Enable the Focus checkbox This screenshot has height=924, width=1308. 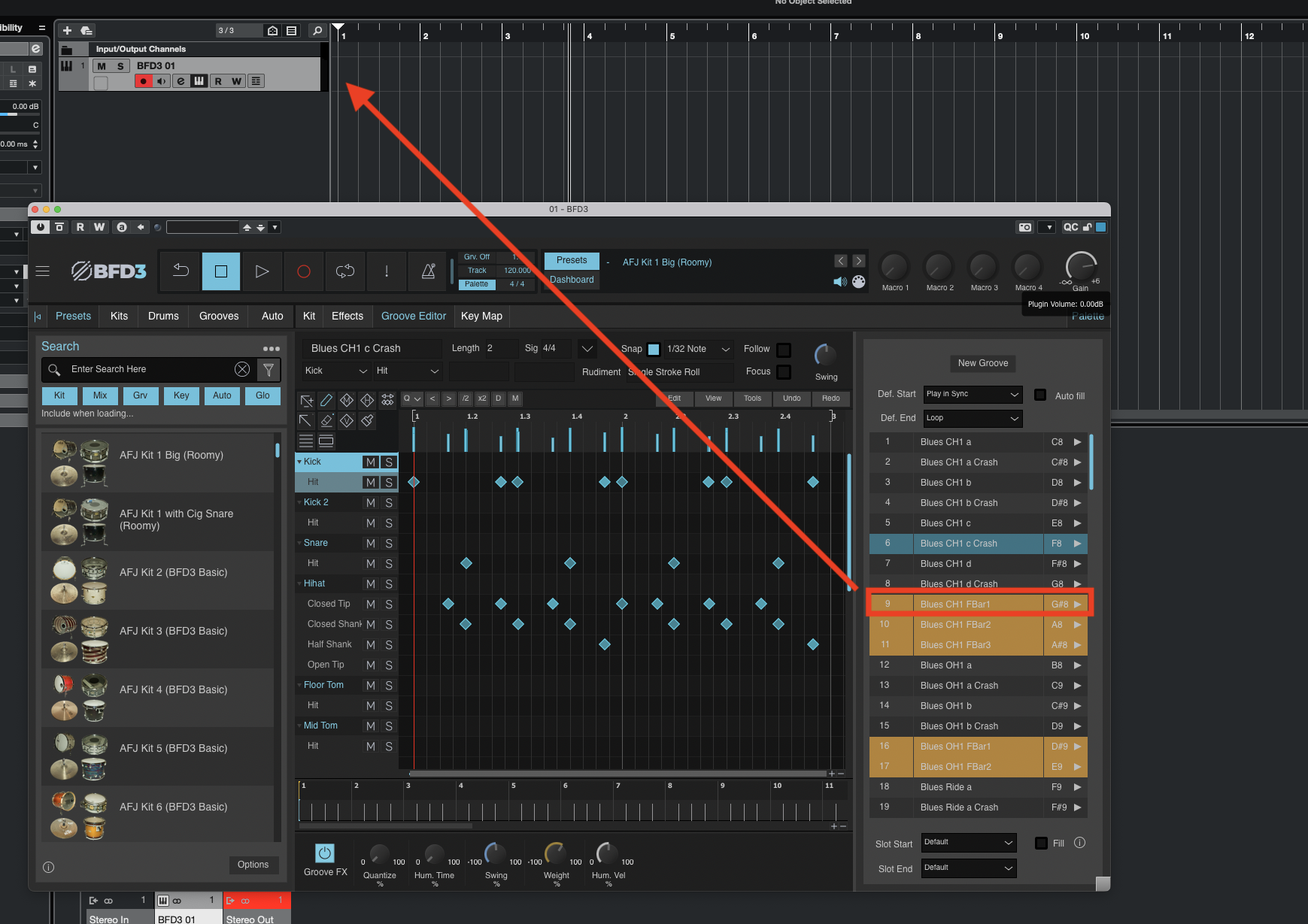pos(784,372)
